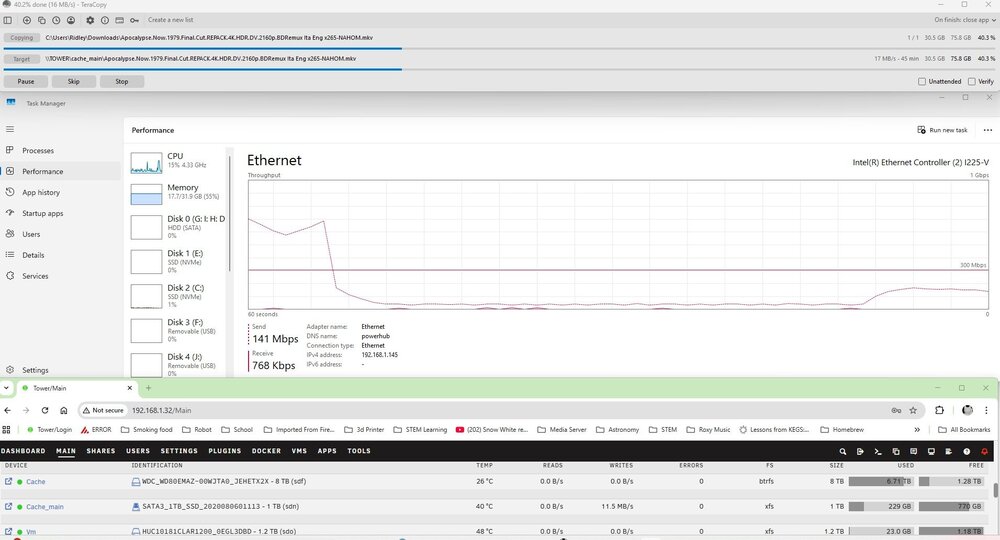Click the TeraCopy account person icon
This screenshot has height=540, width=1000.
point(71,20)
